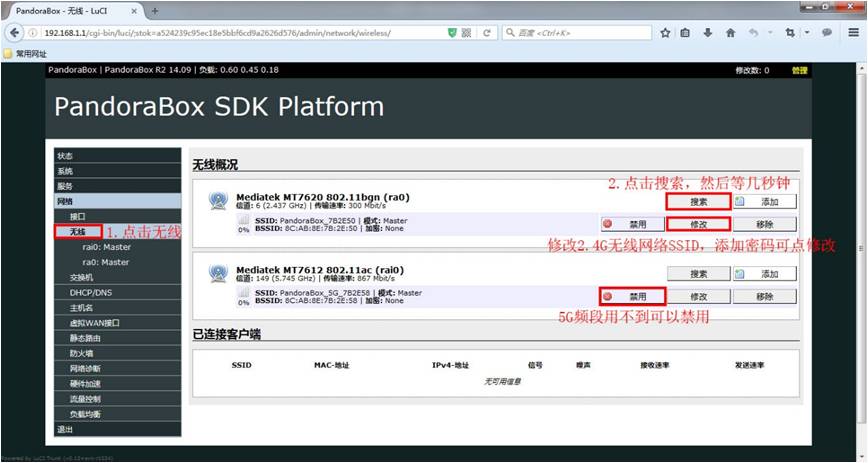Click 退出 to log out
The width and height of the screenshot is (868, 463).
(117, 429)
